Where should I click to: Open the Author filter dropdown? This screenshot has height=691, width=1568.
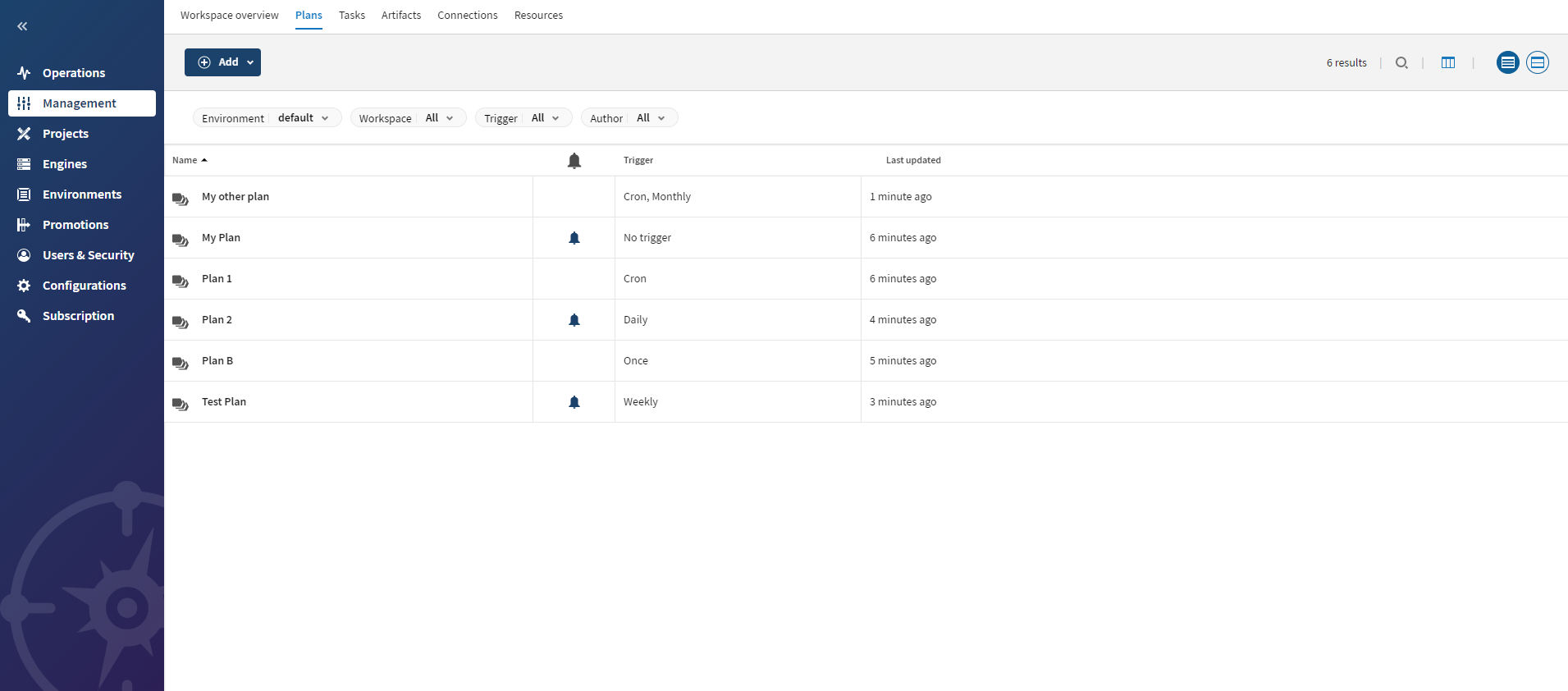[629, 118]
